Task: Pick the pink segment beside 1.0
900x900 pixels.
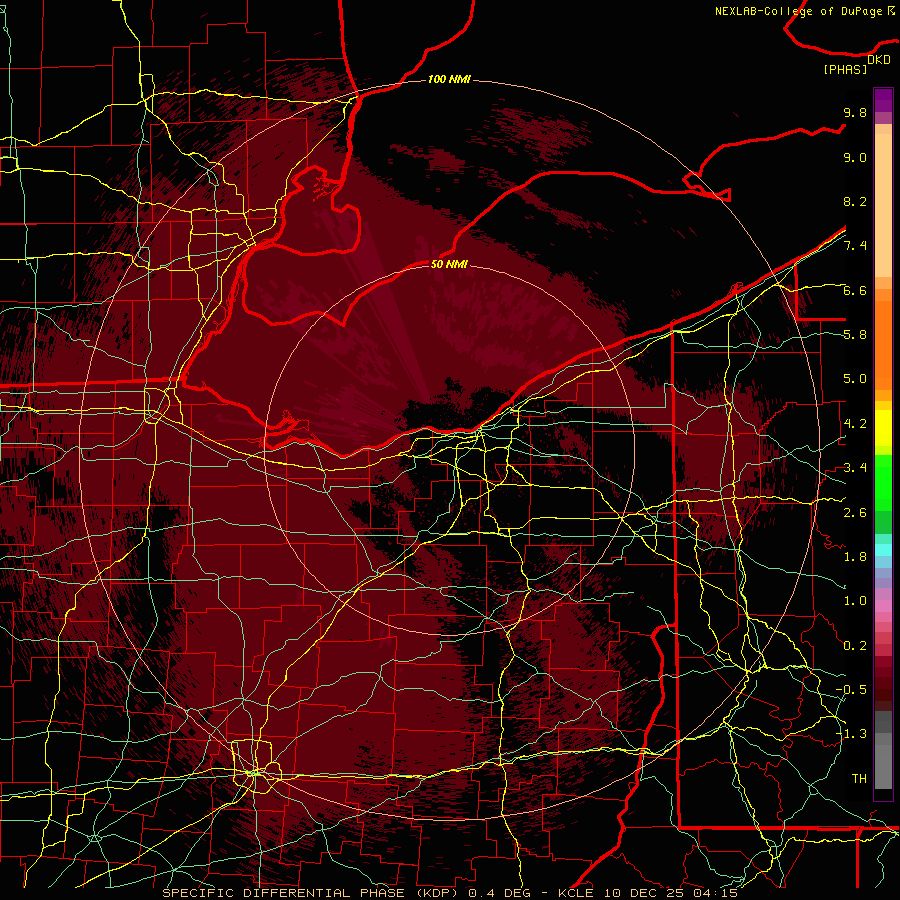Action: (883, 606)
